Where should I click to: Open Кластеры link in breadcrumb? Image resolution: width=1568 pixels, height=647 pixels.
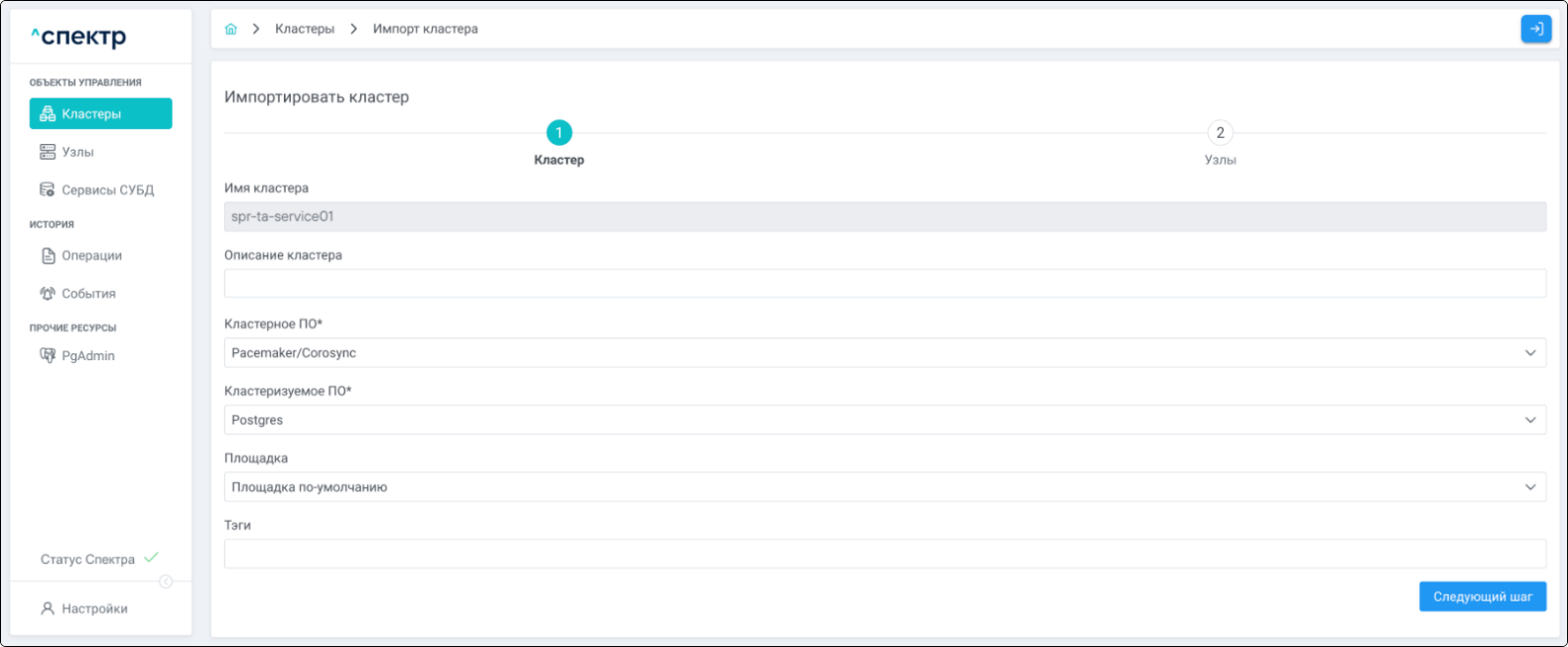pos(305,29)
